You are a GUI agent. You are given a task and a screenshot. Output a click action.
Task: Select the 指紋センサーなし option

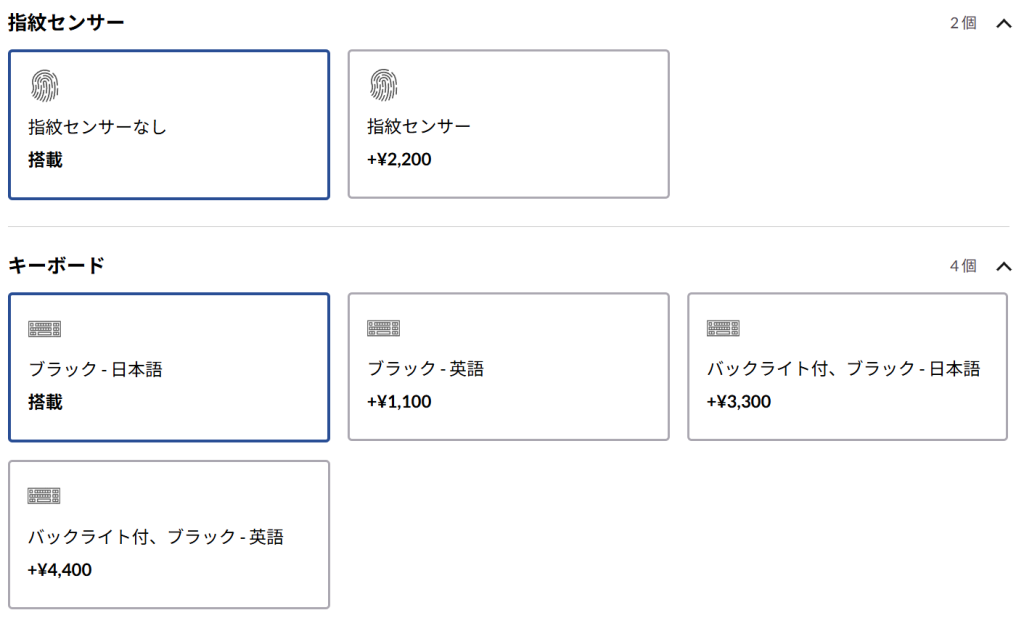click(169, 125)
